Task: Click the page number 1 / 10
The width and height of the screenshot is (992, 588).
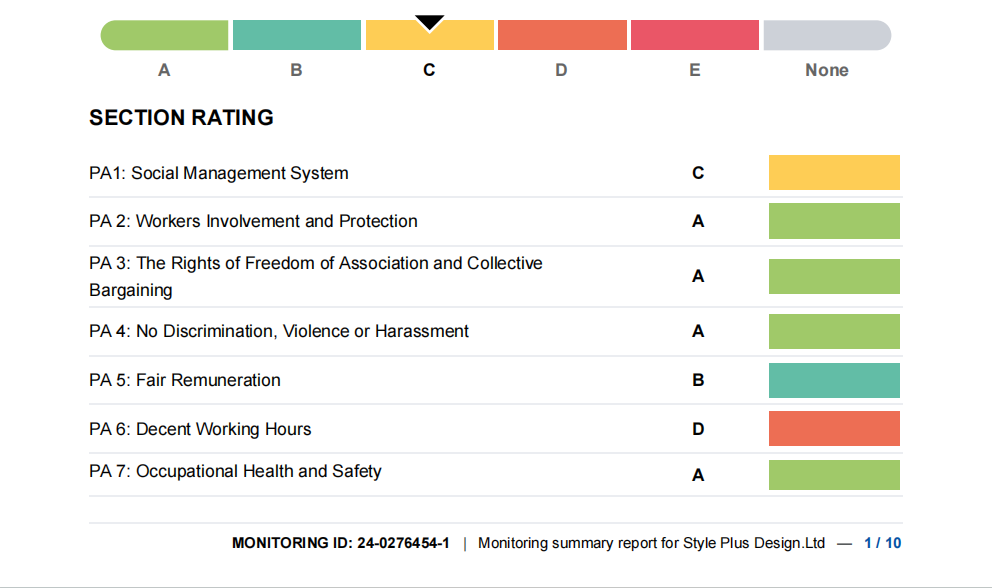Action: [x=882, y=543]
